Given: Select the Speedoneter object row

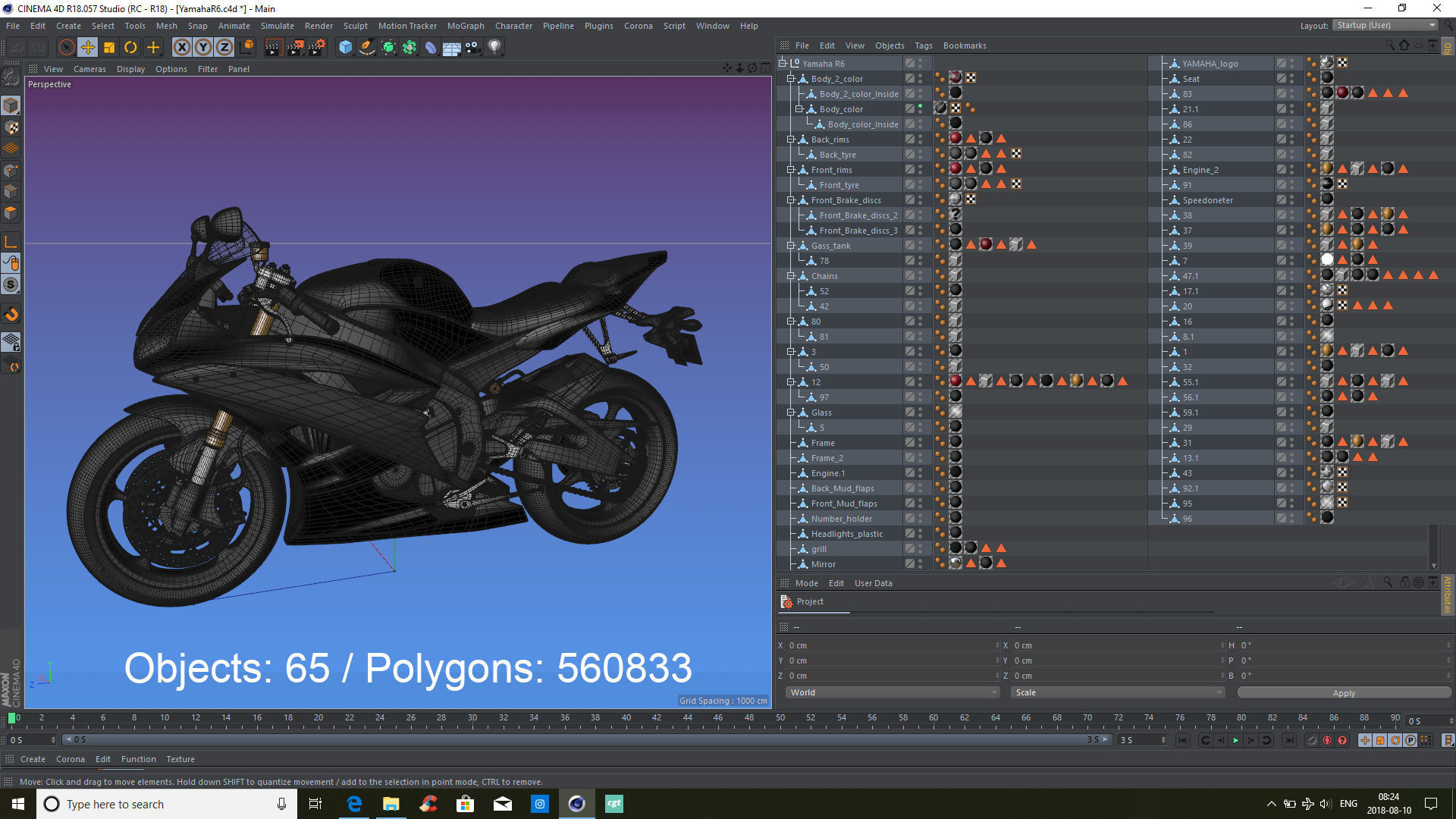Looking at the screenshot, I should coord(1207,200).
